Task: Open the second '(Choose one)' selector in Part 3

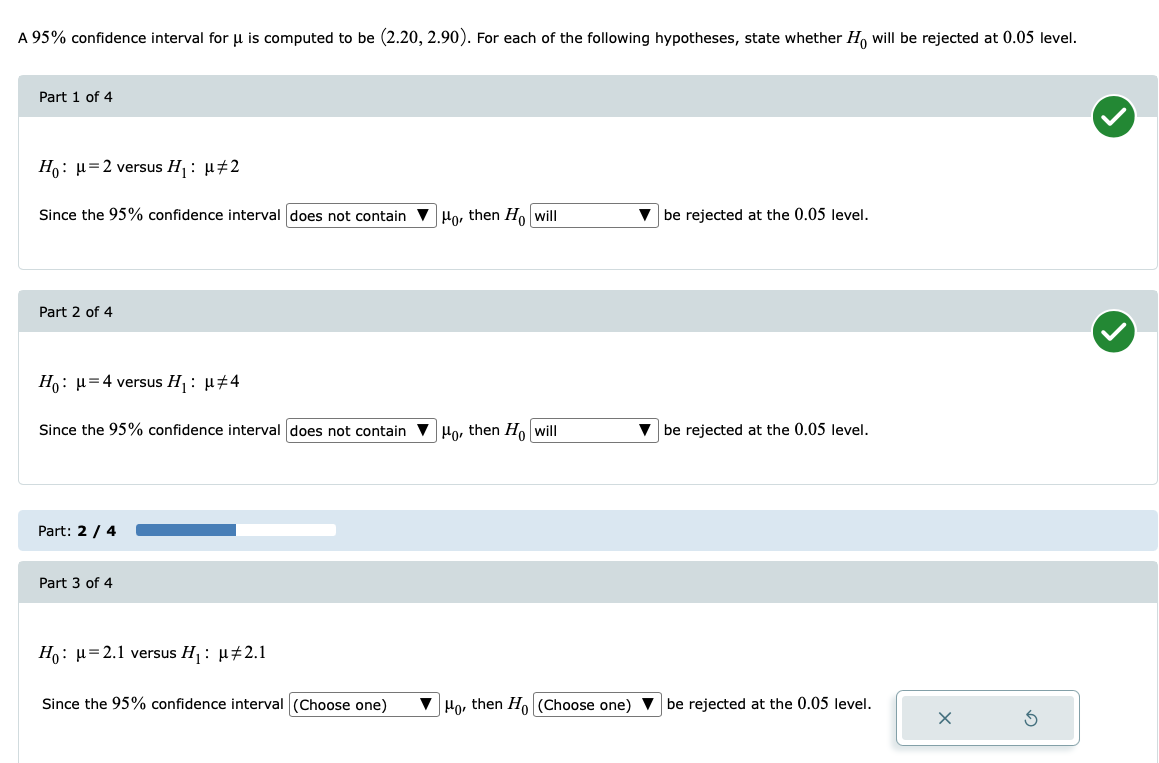Action: pos(595,704)
